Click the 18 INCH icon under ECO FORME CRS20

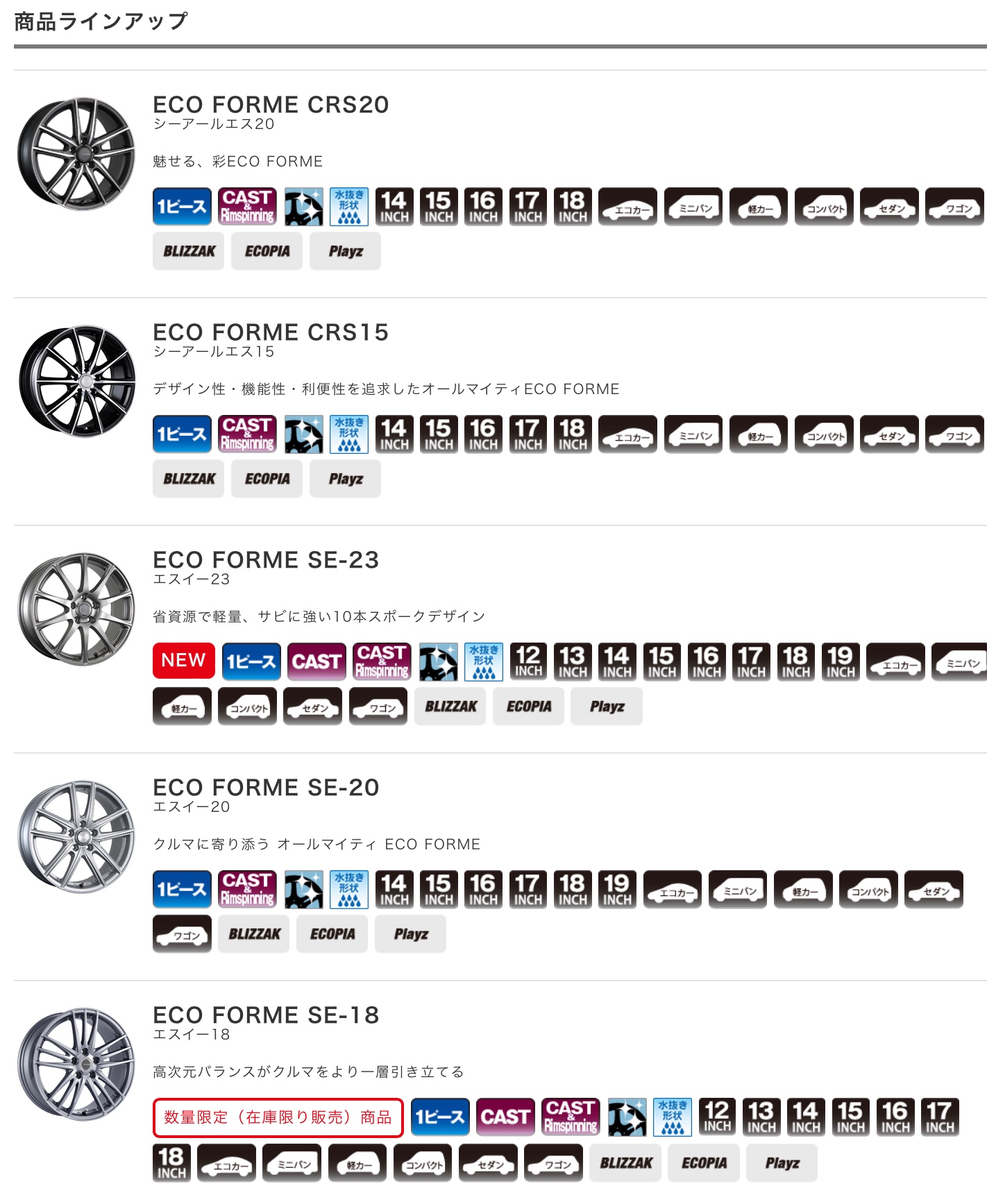[573, 207]
